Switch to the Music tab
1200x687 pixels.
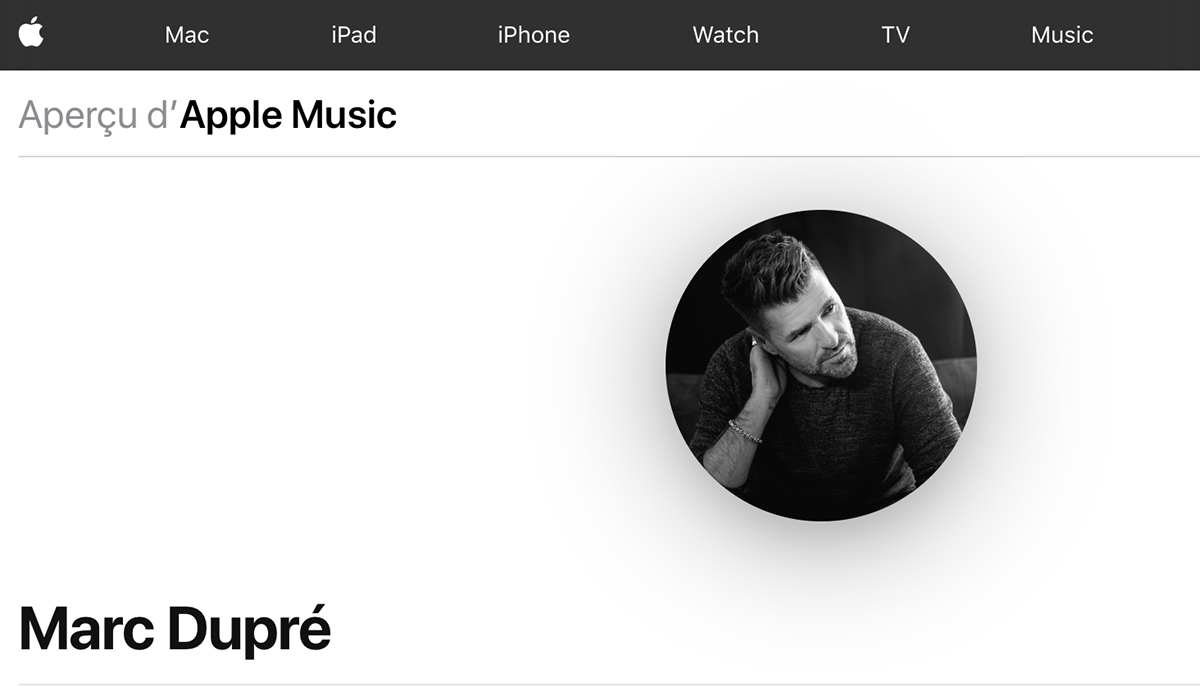[1062, 35]
